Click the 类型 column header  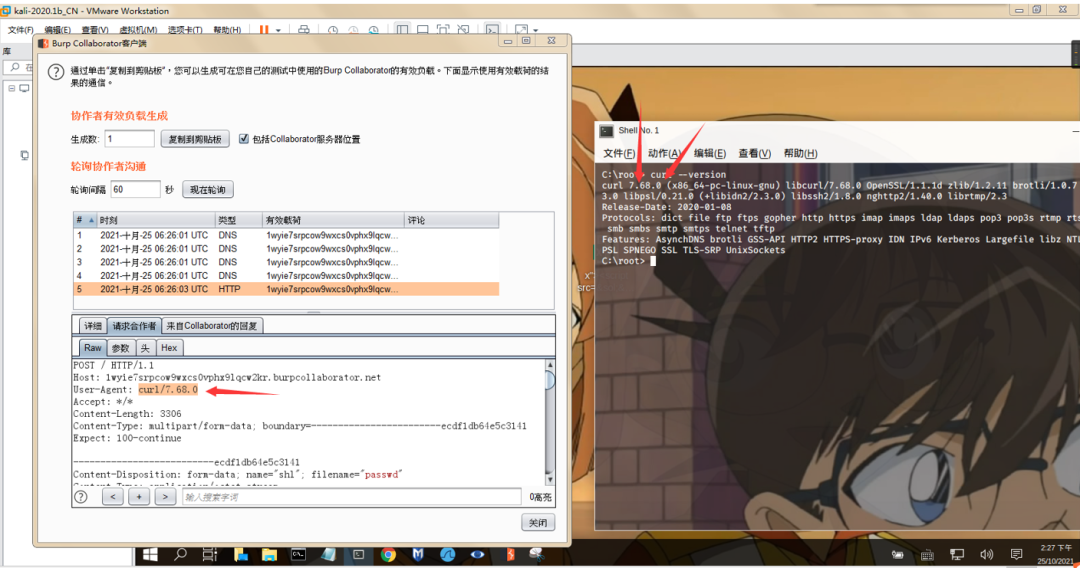(239, 220)
